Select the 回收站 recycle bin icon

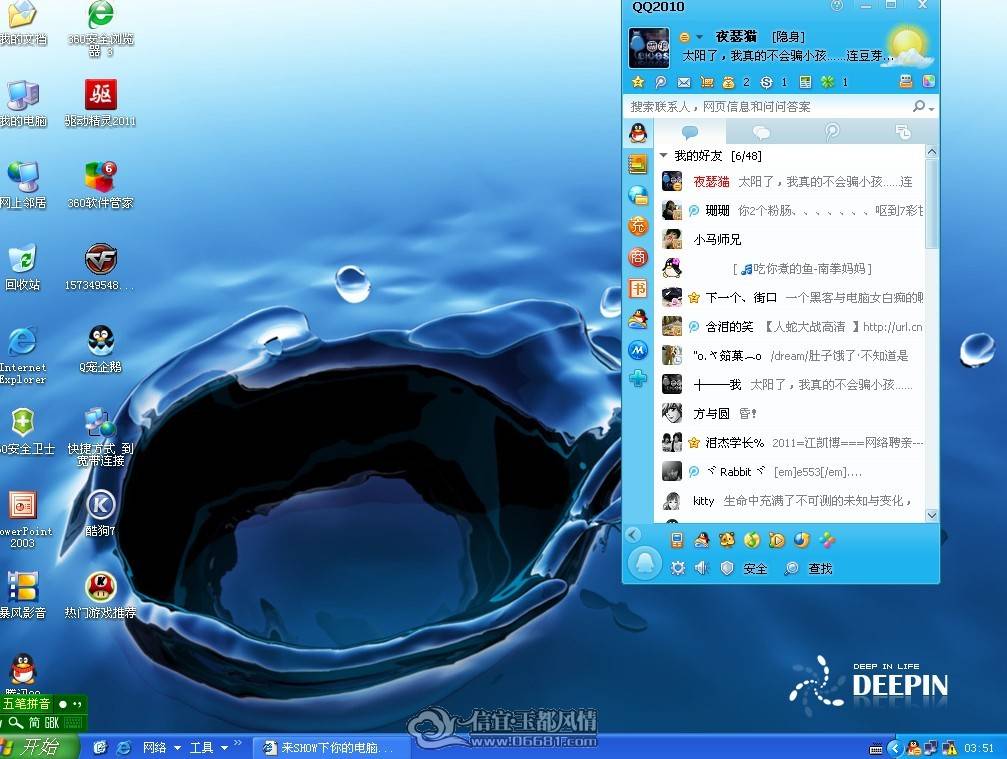click(23, 267)
